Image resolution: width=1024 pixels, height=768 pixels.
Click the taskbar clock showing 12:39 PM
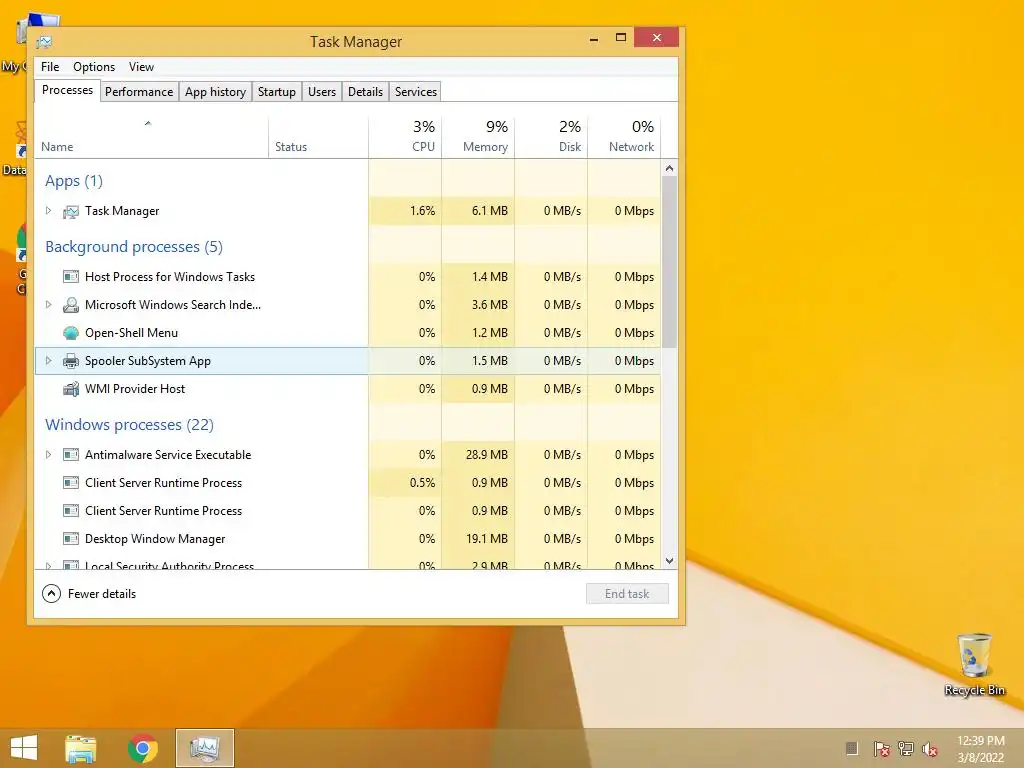pyautogui.click(x=980, y=748)
